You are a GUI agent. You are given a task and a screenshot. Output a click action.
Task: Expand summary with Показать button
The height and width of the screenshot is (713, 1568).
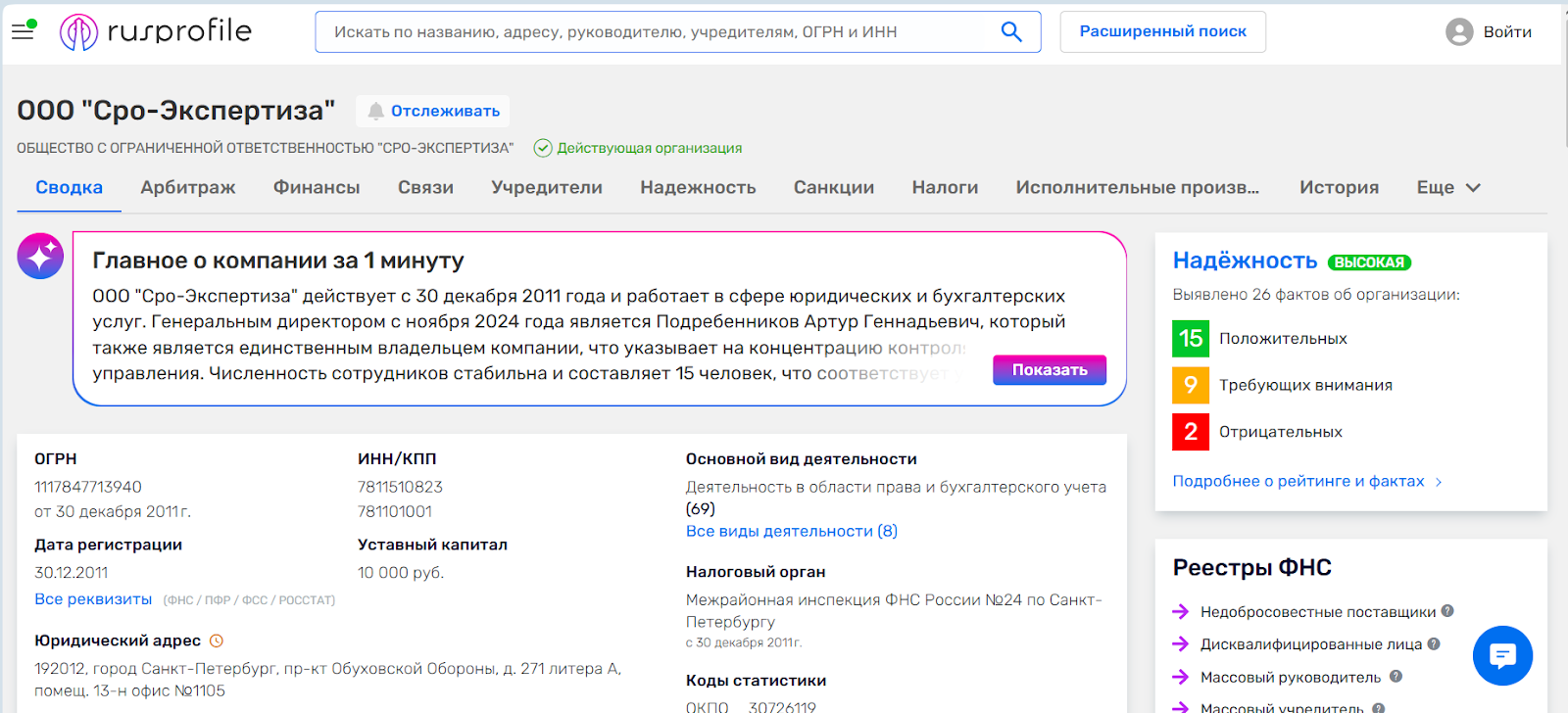[x=1049, y=369]
